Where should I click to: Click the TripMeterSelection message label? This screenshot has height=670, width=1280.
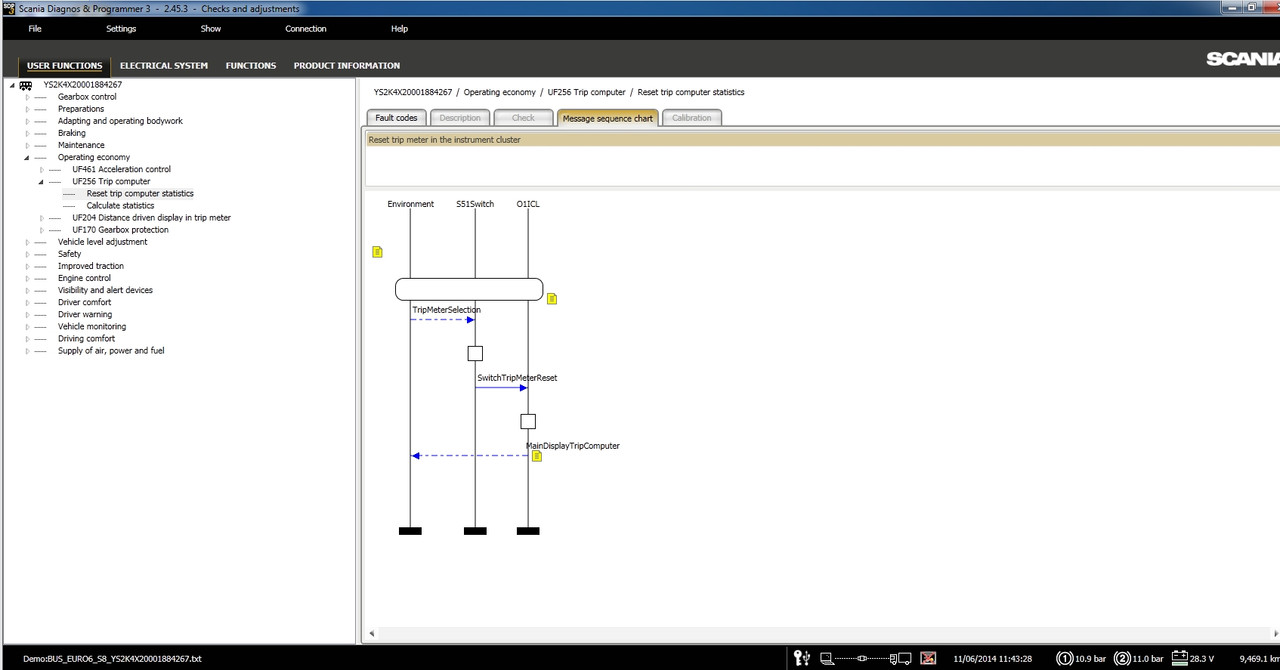(x=446, y=310)
